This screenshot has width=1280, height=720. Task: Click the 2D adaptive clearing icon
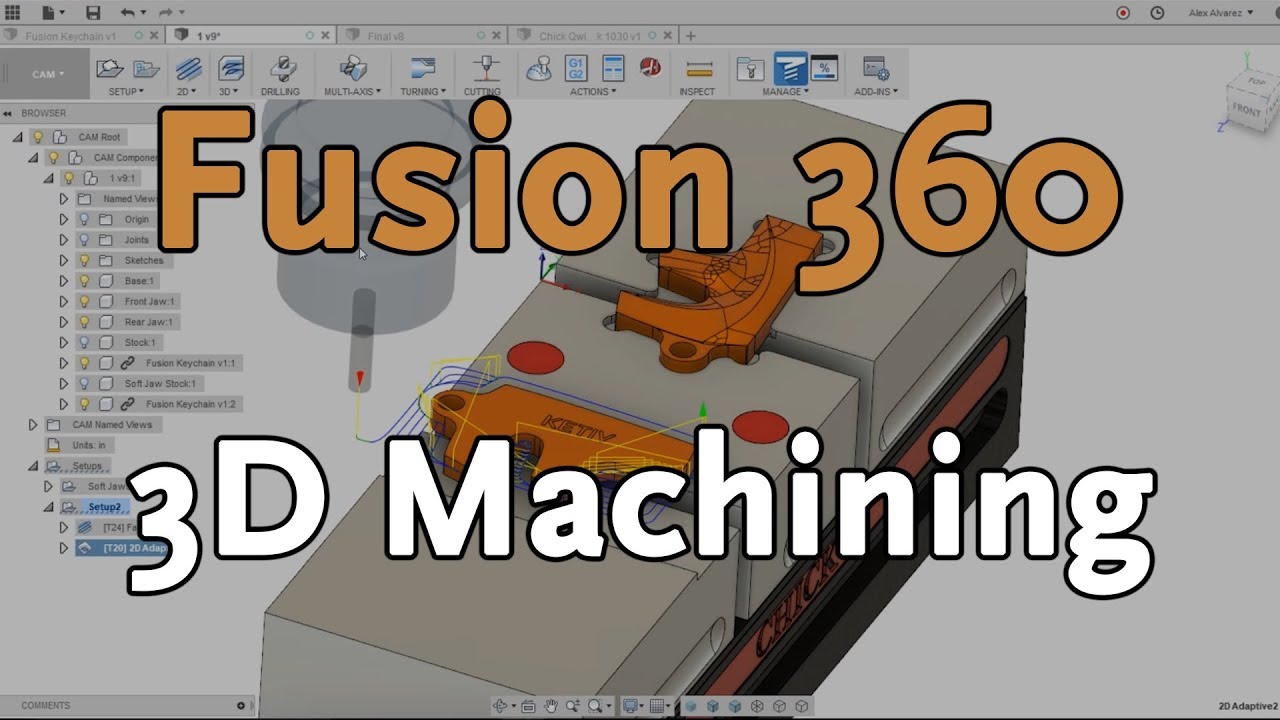point(188,69)
